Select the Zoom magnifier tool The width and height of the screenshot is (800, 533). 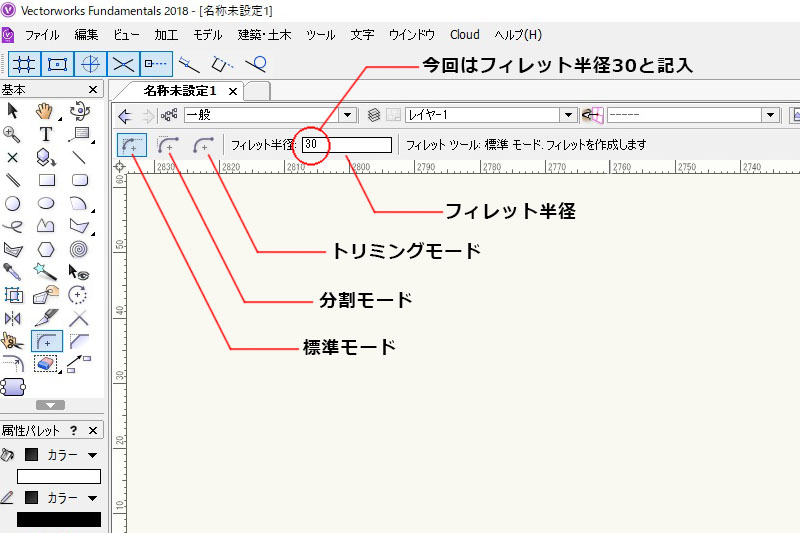(12, 134)
